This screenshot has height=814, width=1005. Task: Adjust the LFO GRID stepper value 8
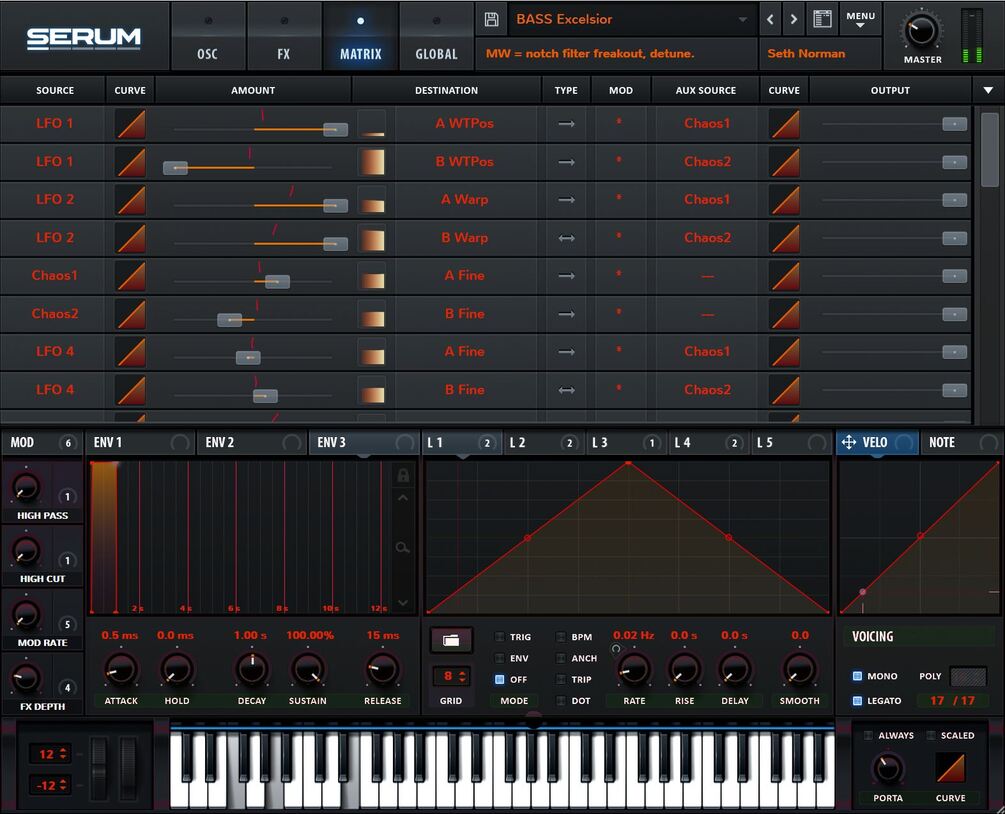[x=452, y=676]
